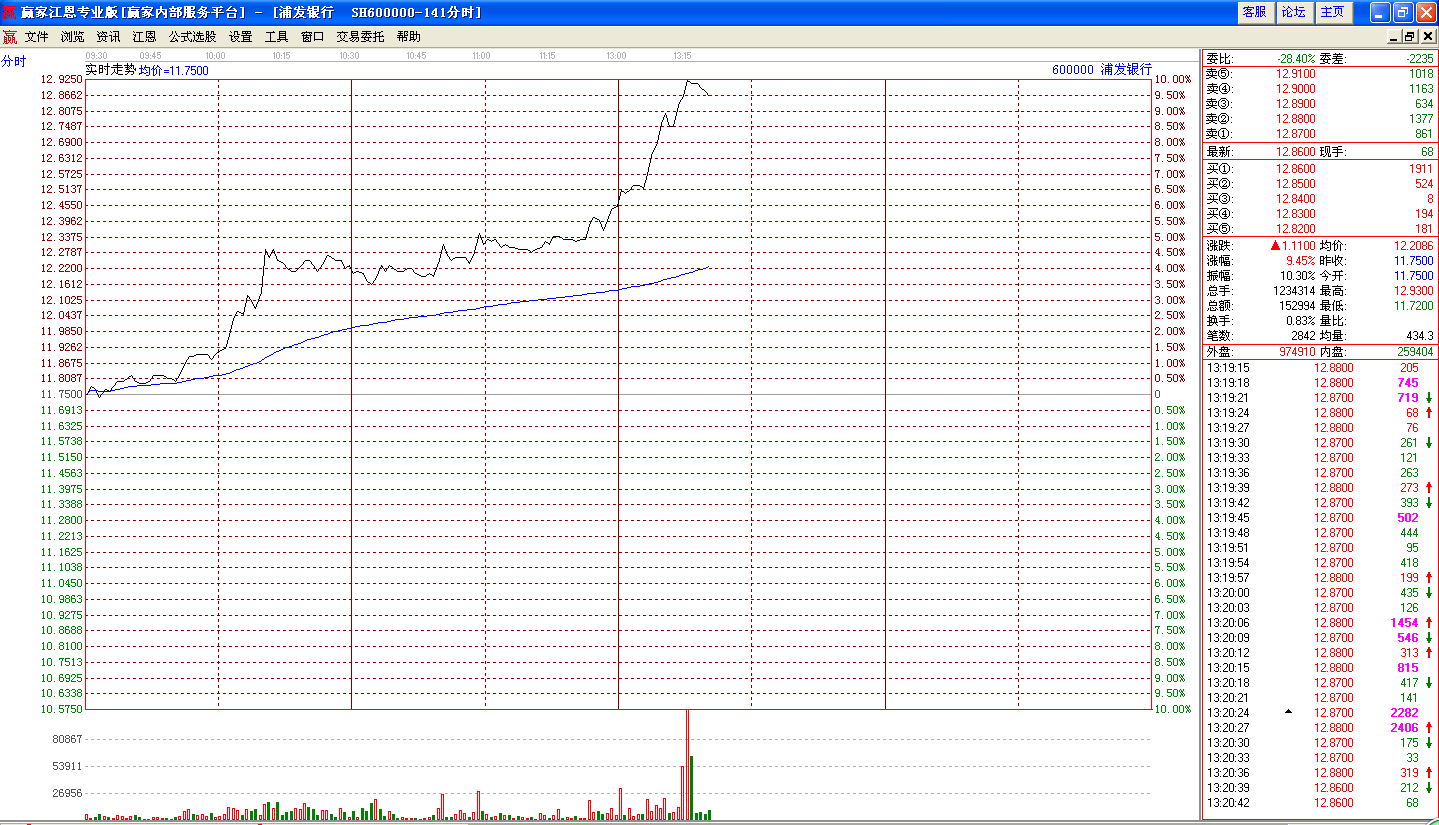Open the 交易委托 menu
Image resolution: width=1439 pixels, height=825 pixels.
360,36
